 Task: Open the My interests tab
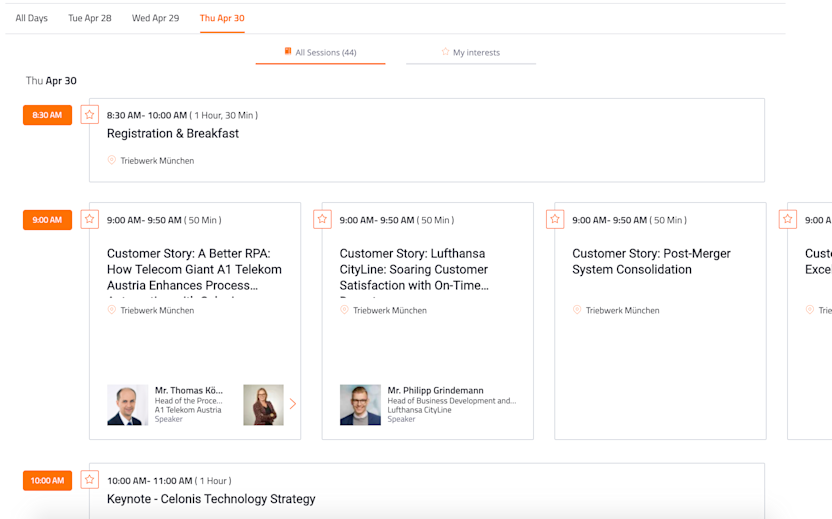(x=471, y=53)
